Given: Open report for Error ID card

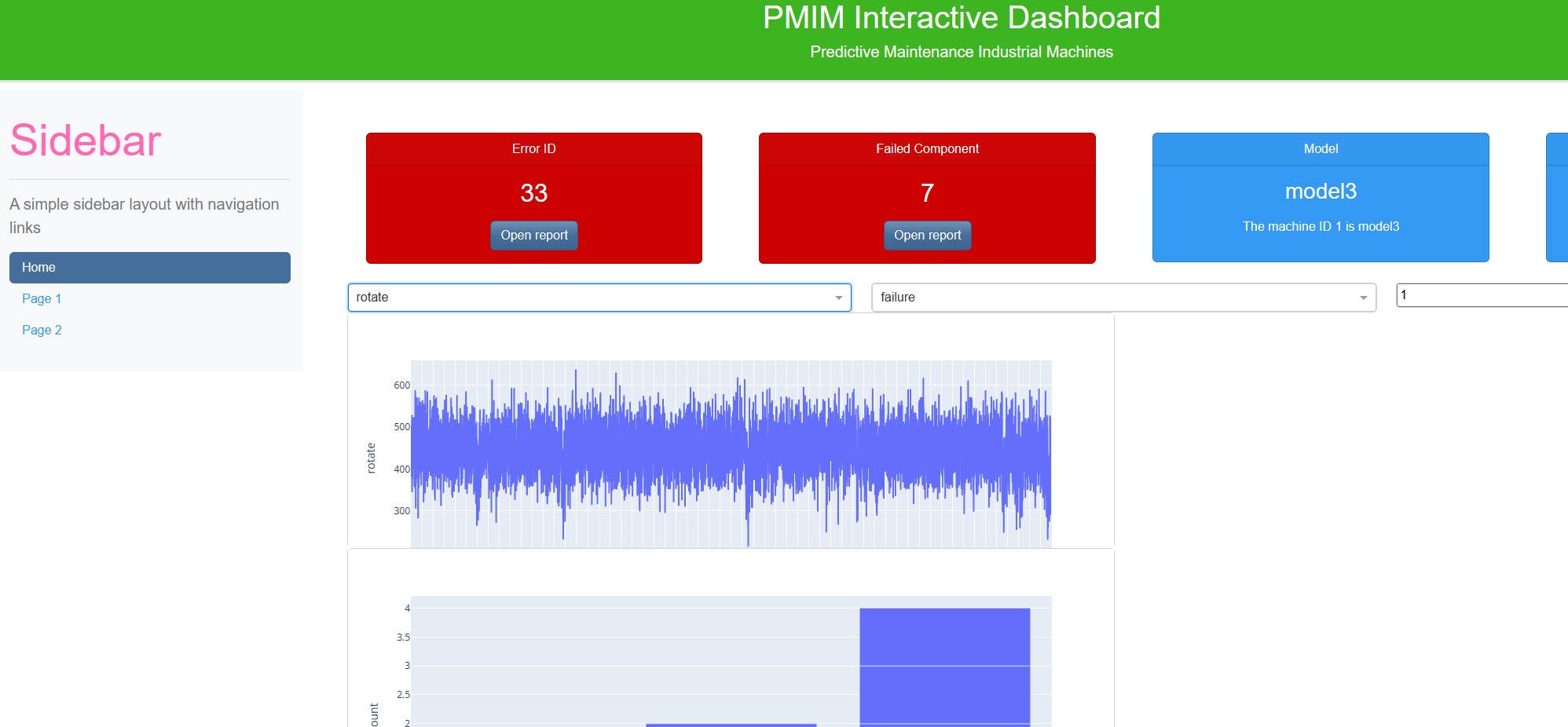Looking at the screenshot, I should pos(534,236).
